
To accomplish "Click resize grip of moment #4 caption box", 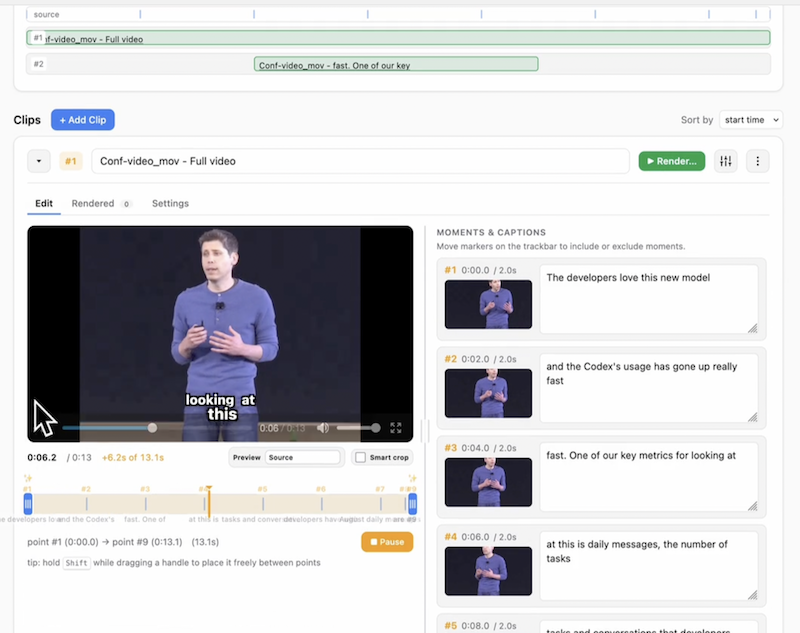I will pyautogui.click(x=753, y=595).
